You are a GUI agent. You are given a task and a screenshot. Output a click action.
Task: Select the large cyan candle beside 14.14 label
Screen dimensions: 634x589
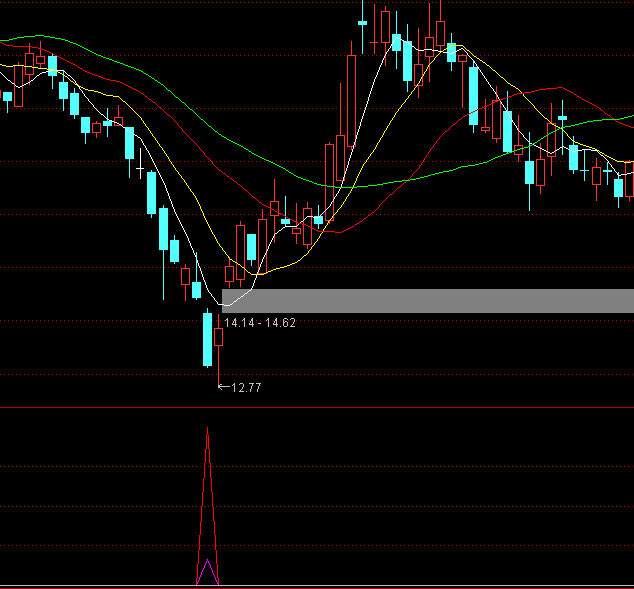[x=207, y=340]
